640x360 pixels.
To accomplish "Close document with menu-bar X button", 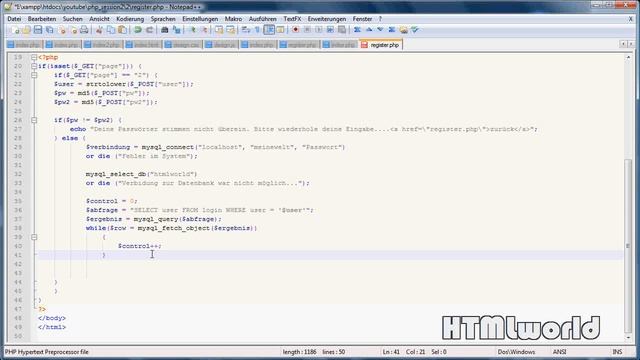I will click(x=631, y=19).
